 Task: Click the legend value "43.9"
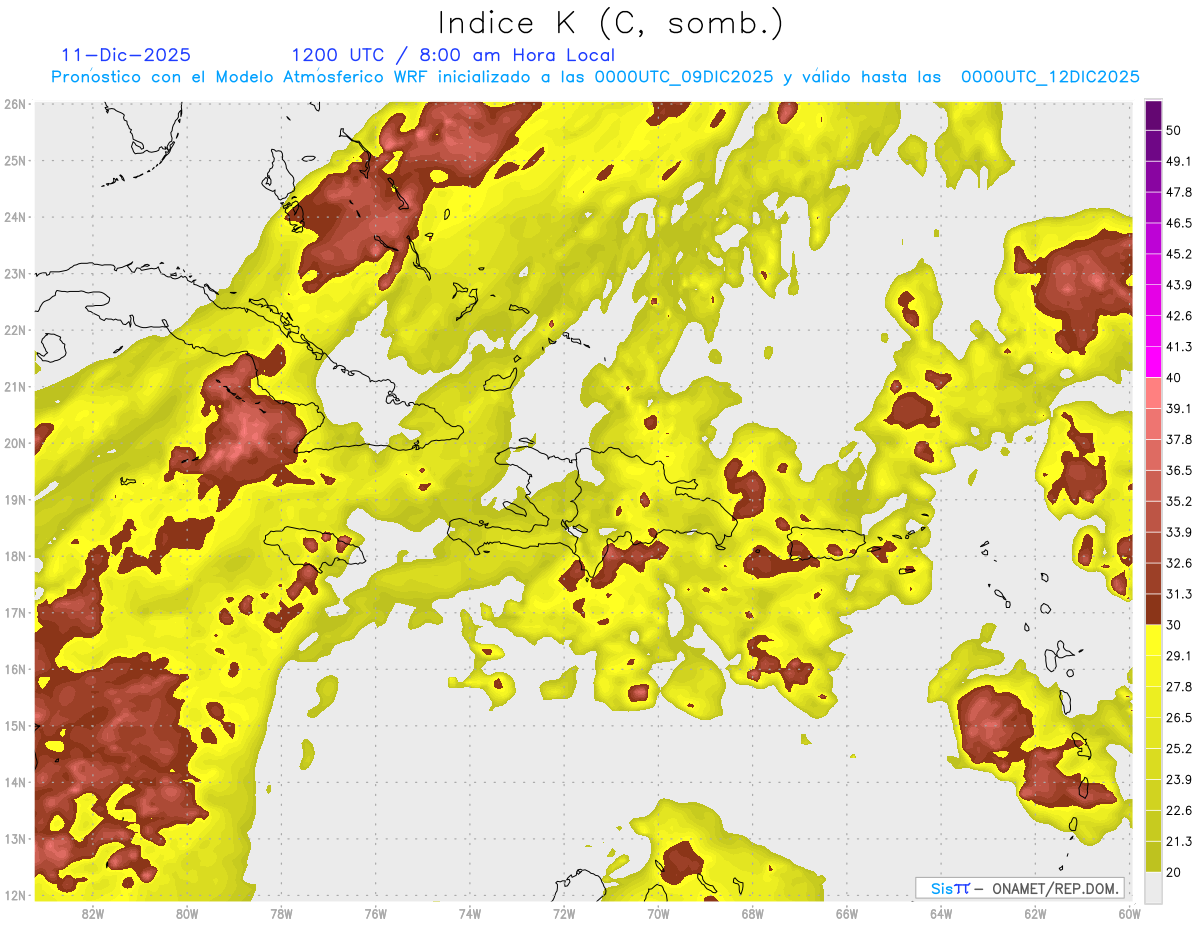[x=1179, y=285]
